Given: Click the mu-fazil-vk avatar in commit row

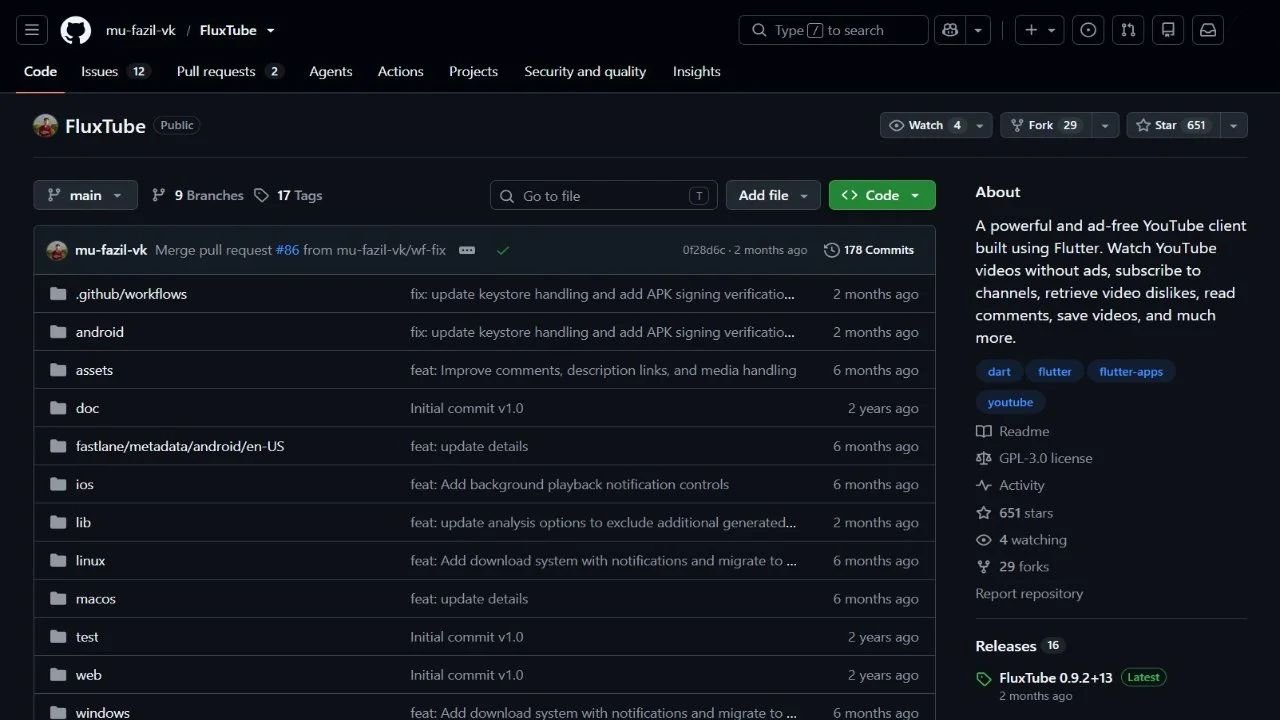Looking at the screenshot, I should tap(57, 250).
